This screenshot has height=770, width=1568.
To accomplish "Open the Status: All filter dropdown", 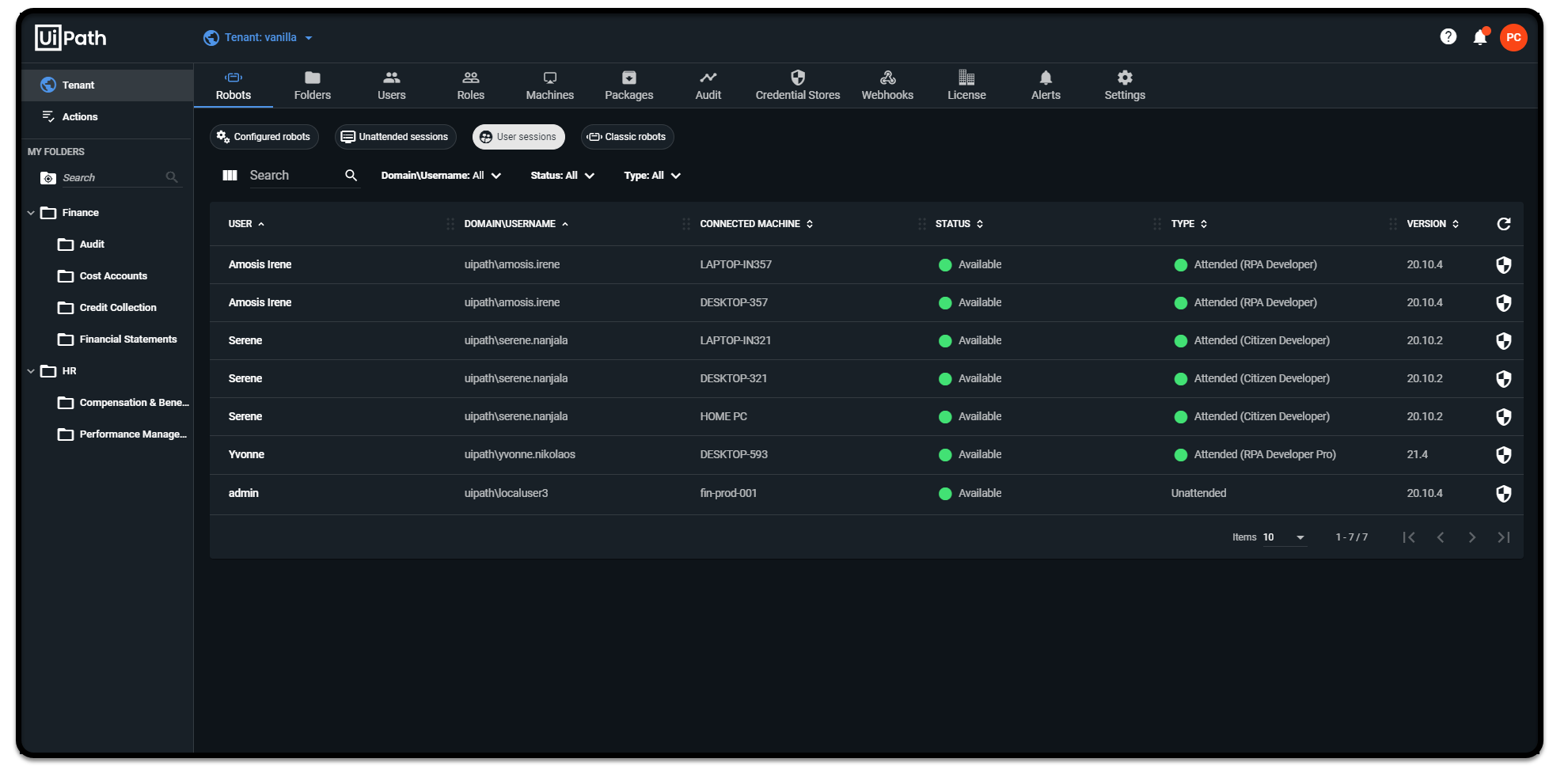I will coord(562,175).
